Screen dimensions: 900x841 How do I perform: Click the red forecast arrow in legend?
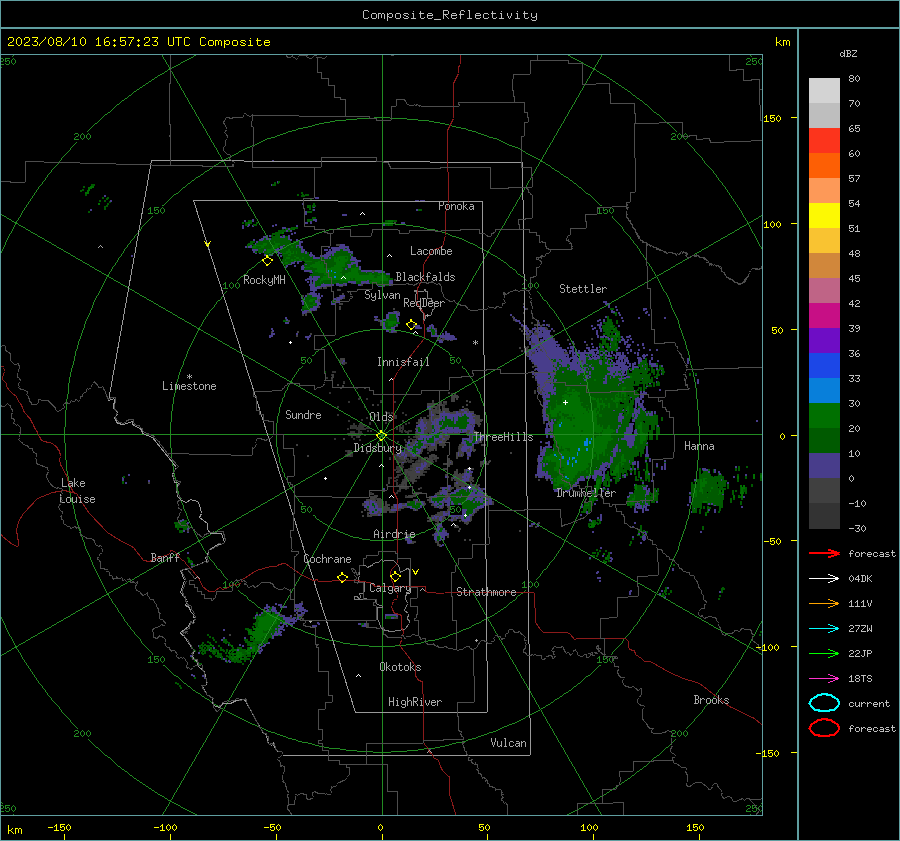point(824,553)
